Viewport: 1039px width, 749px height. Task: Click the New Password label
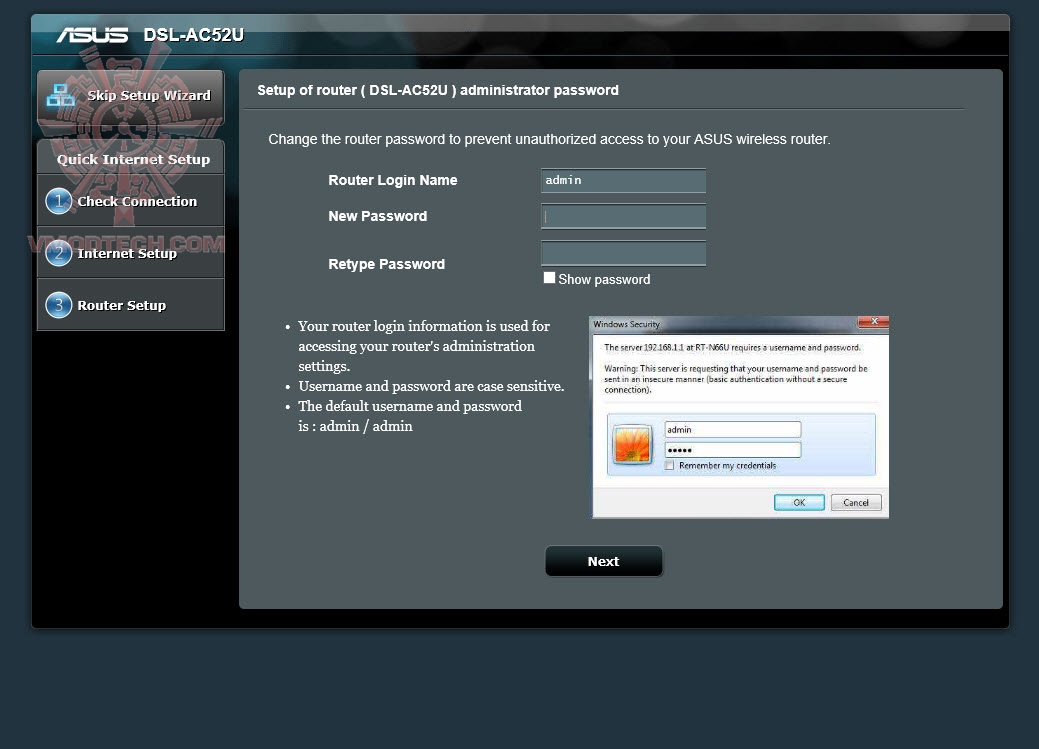point(378,216)
